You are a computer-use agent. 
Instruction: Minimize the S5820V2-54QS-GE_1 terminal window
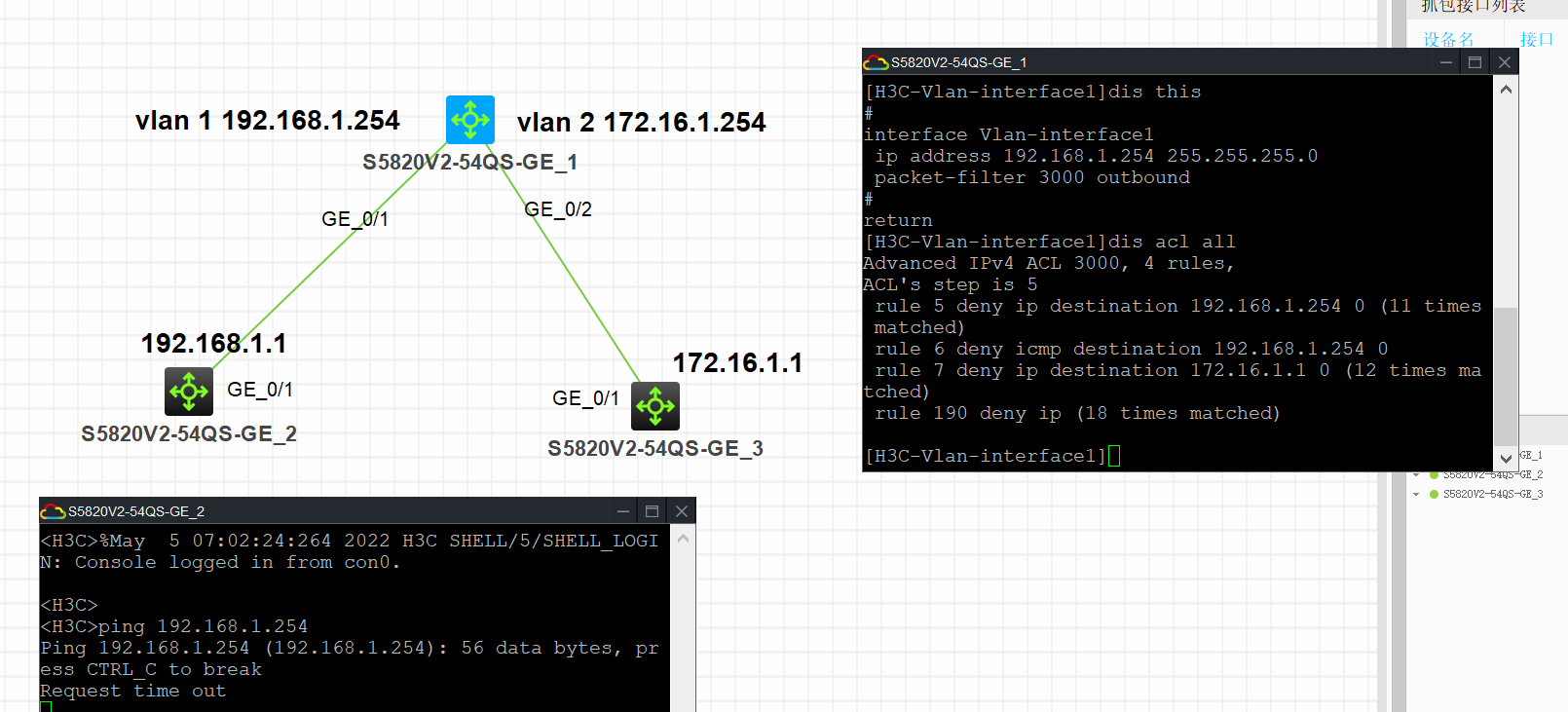coord(1446,62)
